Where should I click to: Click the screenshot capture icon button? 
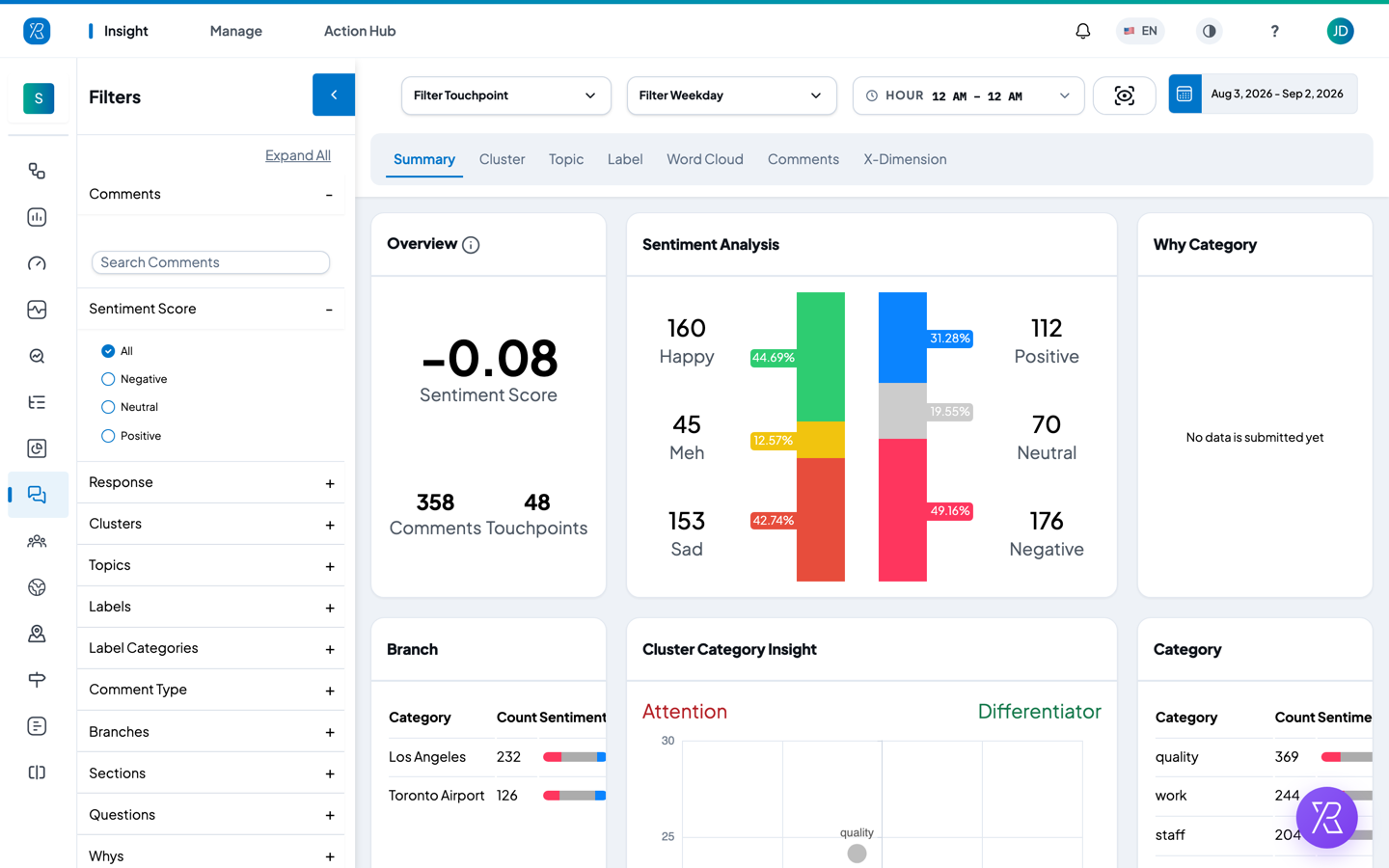pos(1124,95)
